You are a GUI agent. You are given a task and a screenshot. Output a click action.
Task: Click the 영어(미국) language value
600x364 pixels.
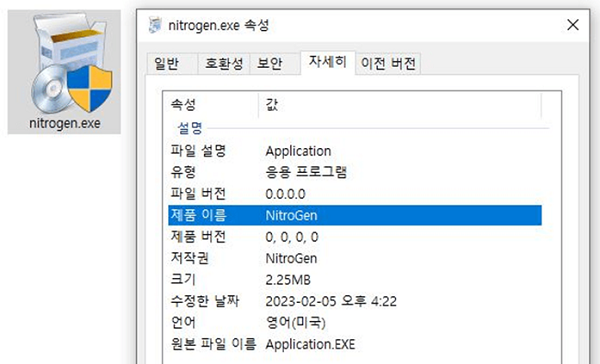295,323
